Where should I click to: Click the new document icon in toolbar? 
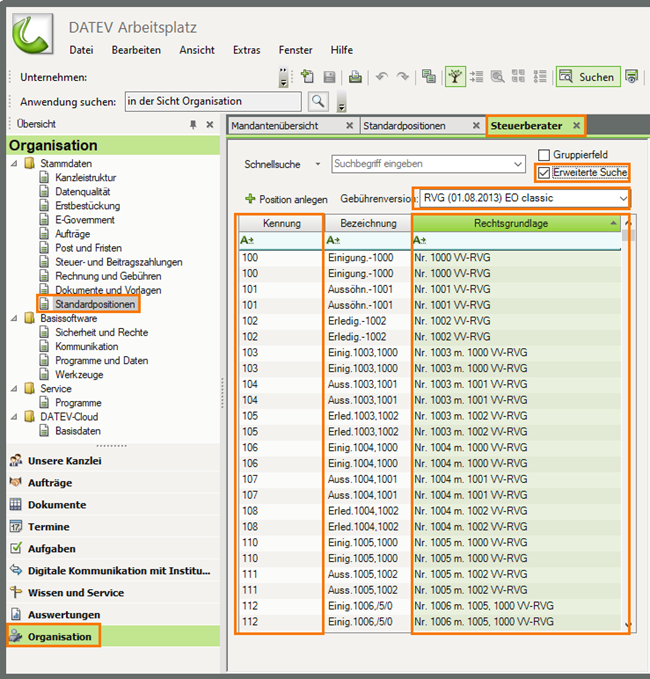pos(306,77)
